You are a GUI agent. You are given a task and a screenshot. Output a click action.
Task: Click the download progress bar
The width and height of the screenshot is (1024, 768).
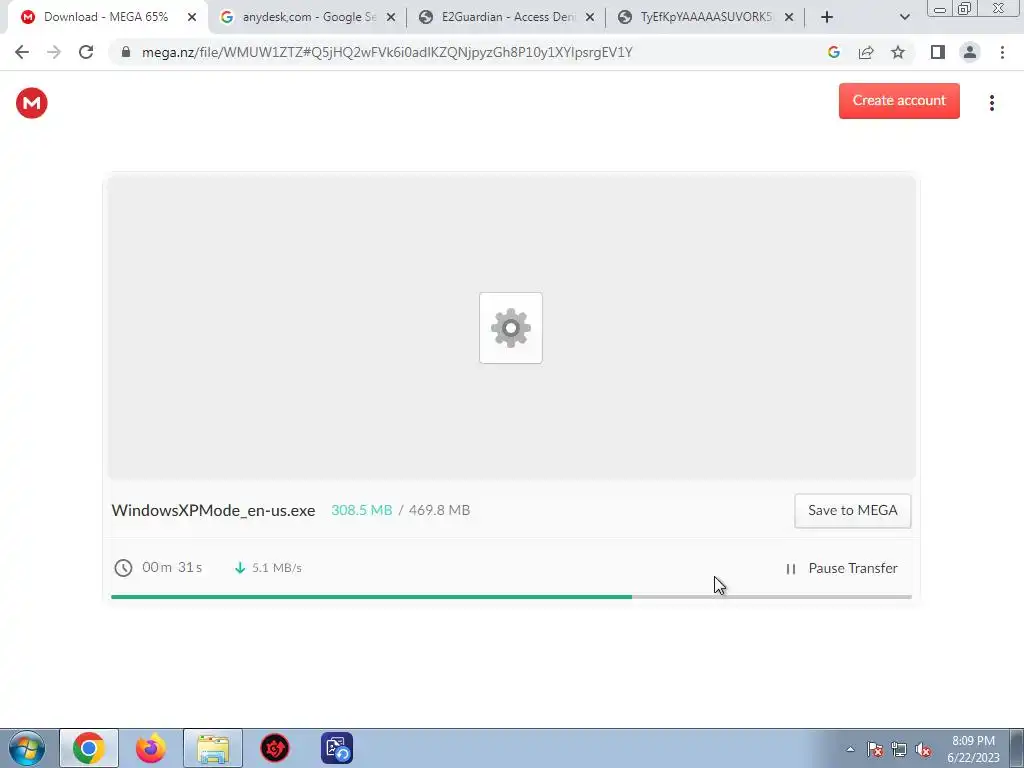coord(511,597)
